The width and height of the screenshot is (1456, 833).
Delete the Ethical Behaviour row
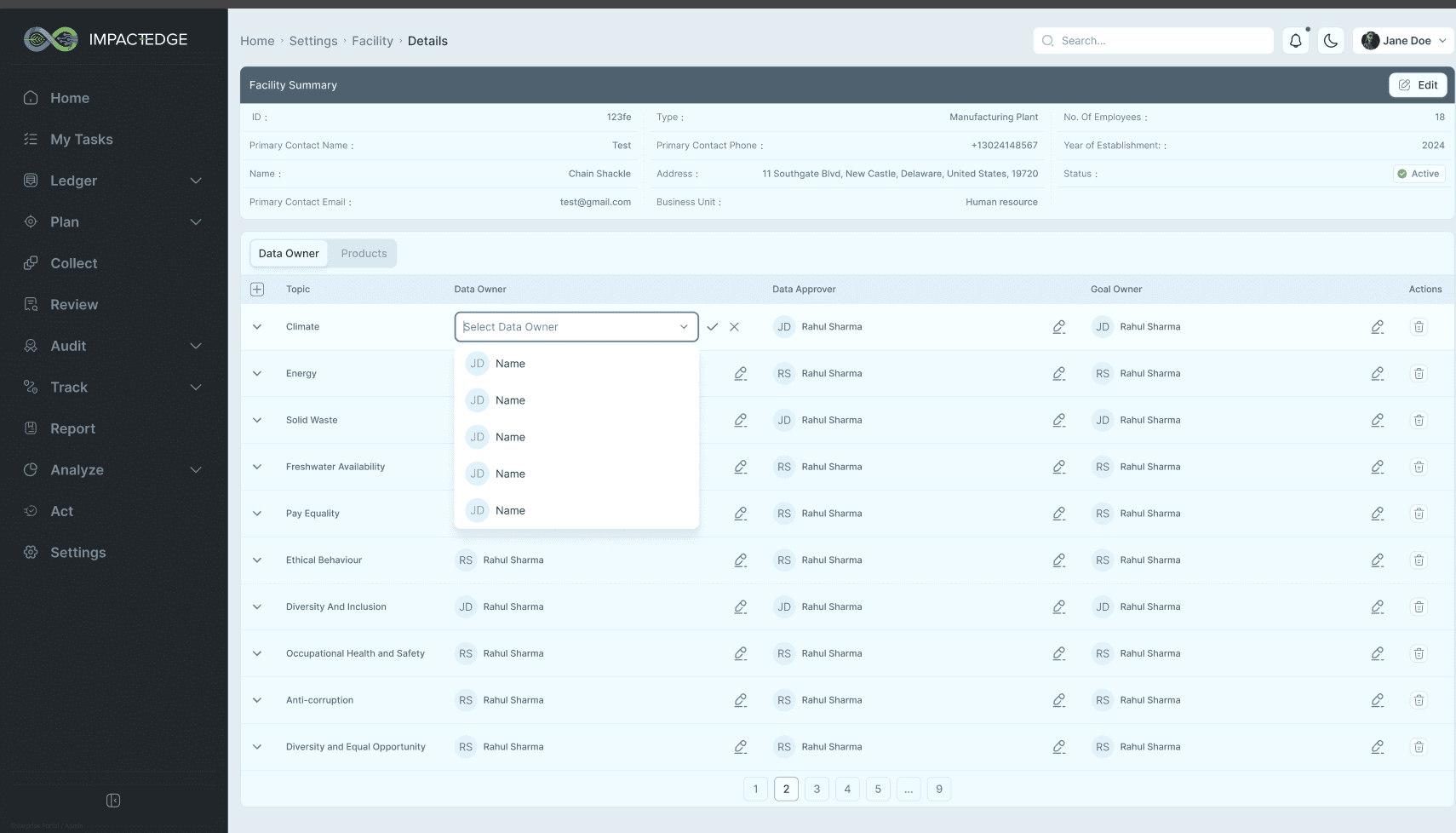tap(1419, 560)
